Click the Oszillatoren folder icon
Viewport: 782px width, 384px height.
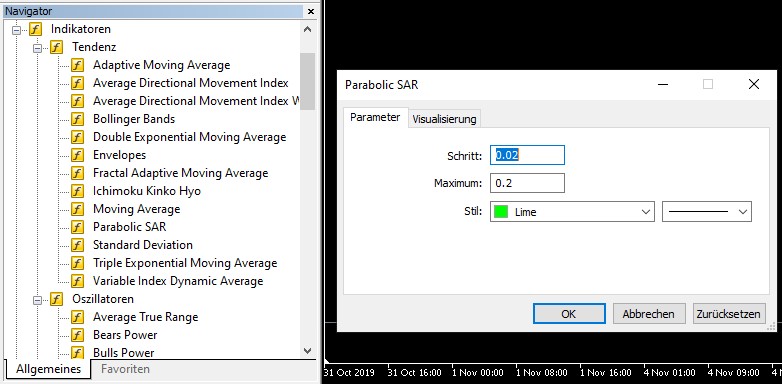pyautogui.click(x=56, y=299)
